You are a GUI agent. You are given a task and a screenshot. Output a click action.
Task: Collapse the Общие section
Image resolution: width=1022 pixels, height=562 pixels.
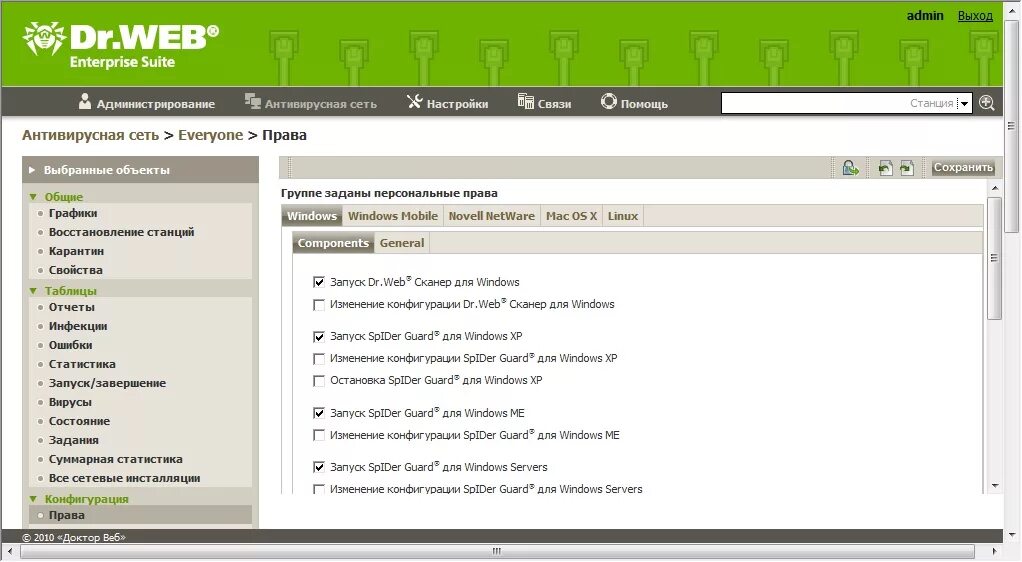(33, 197)
